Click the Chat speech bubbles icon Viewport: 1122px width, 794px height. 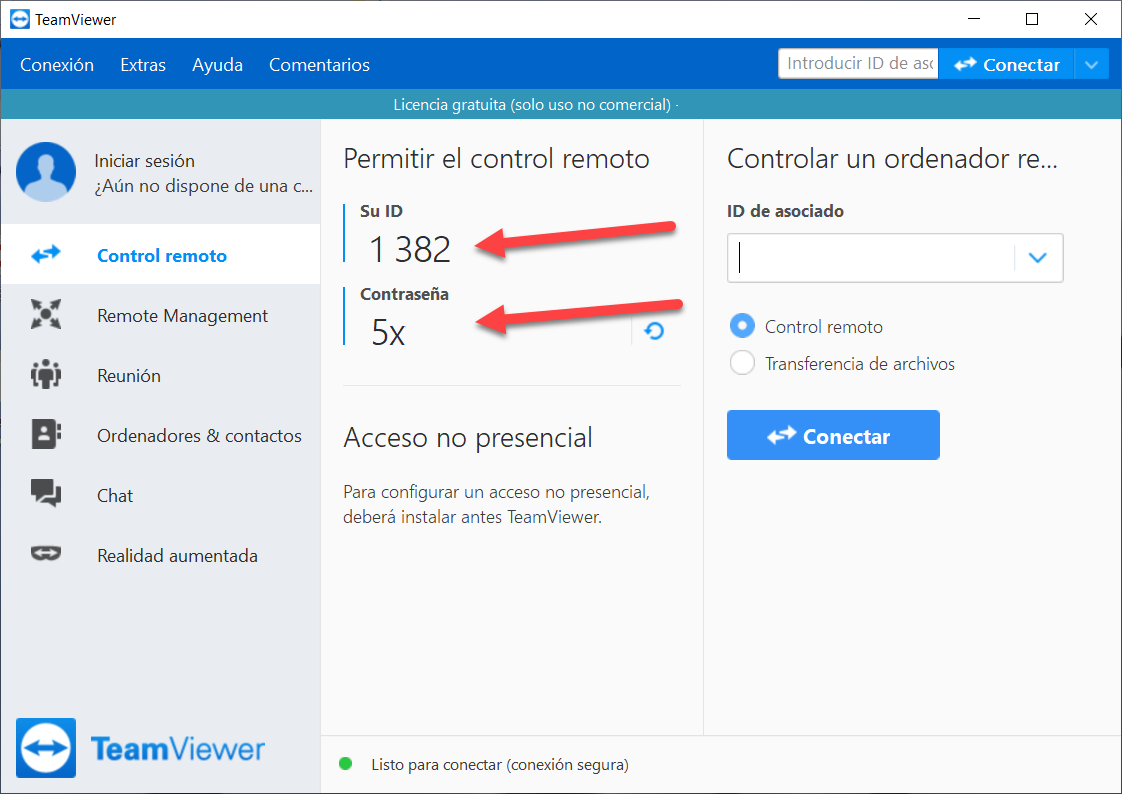pos(46,494)
